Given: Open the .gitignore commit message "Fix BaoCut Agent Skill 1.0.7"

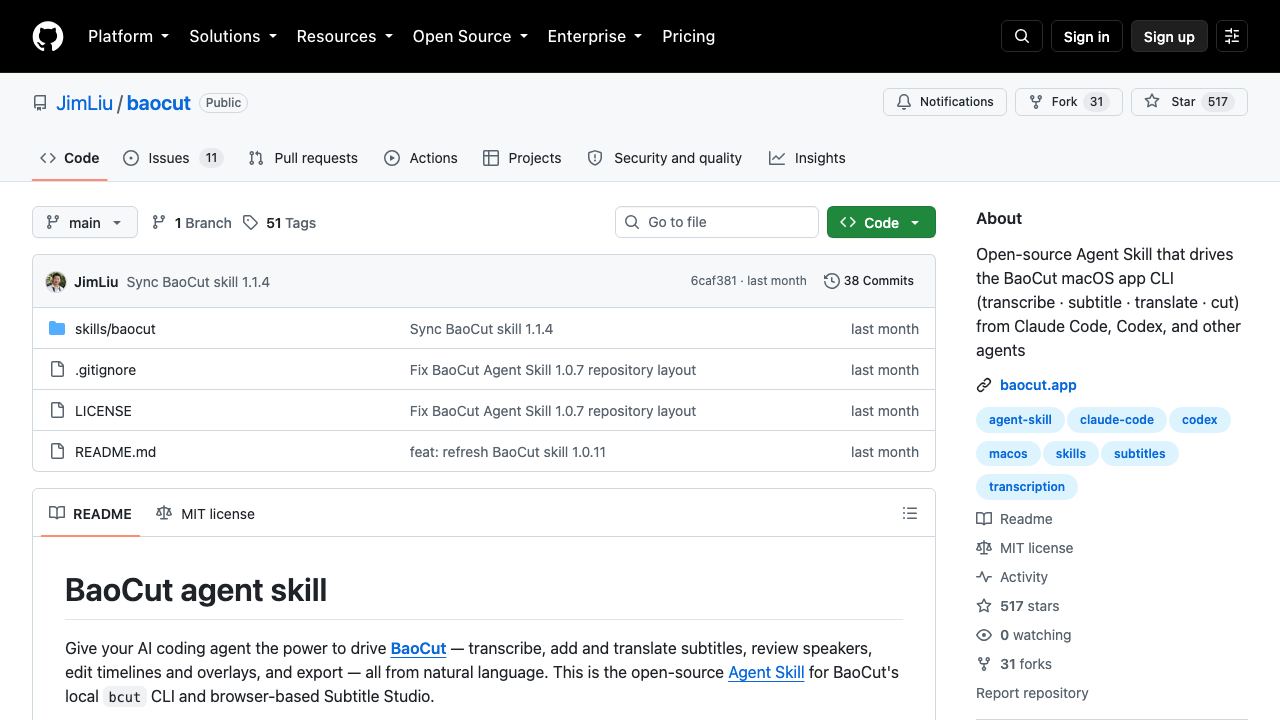Looking at the screenshot, I should click(x=553, y=370).
